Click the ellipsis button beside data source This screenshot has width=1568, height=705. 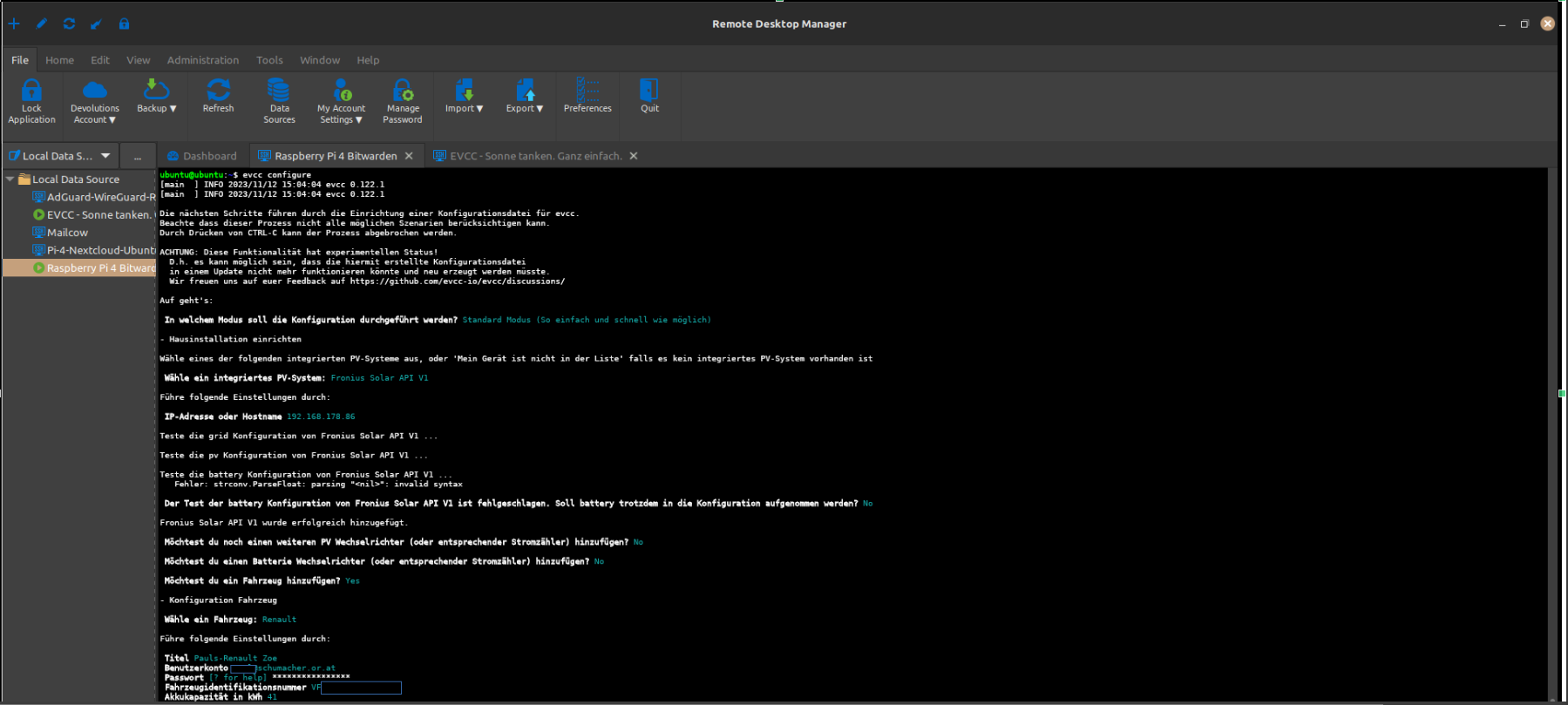[x=138, y=156]
